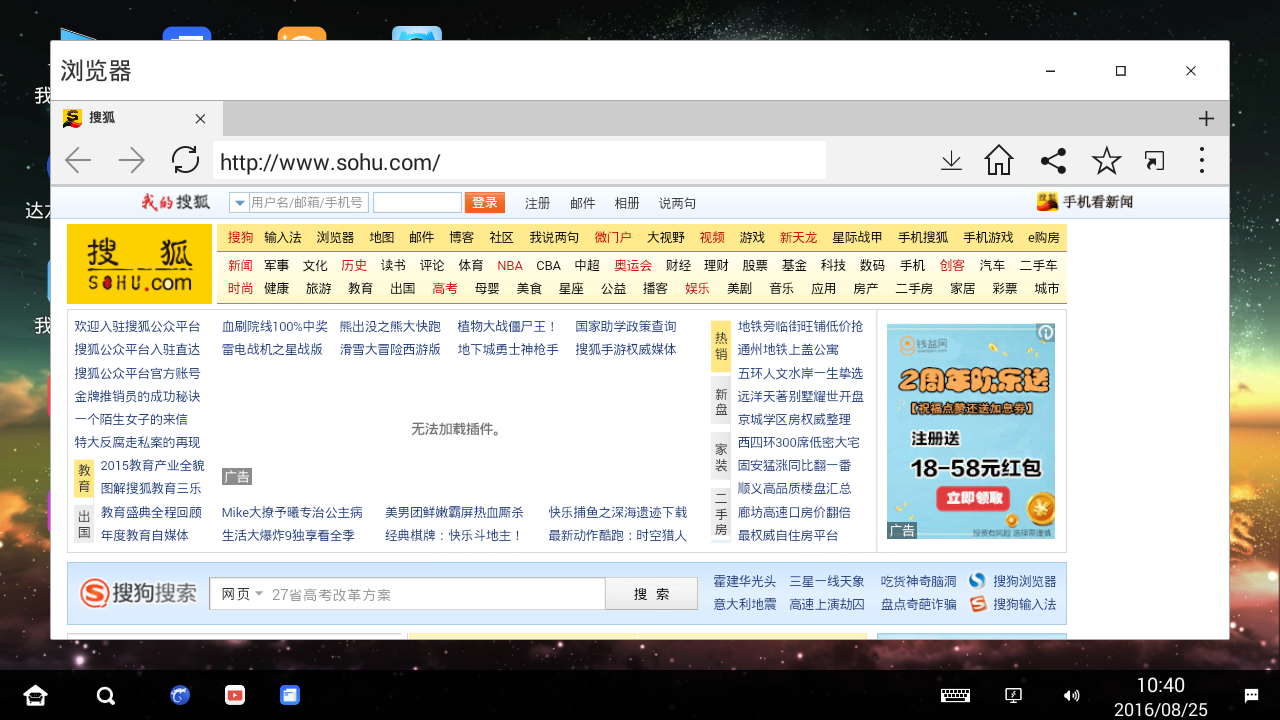Open 霍建华光头 hot search link
Viewport: 1280px width, 720px height.
coord(744,581)
